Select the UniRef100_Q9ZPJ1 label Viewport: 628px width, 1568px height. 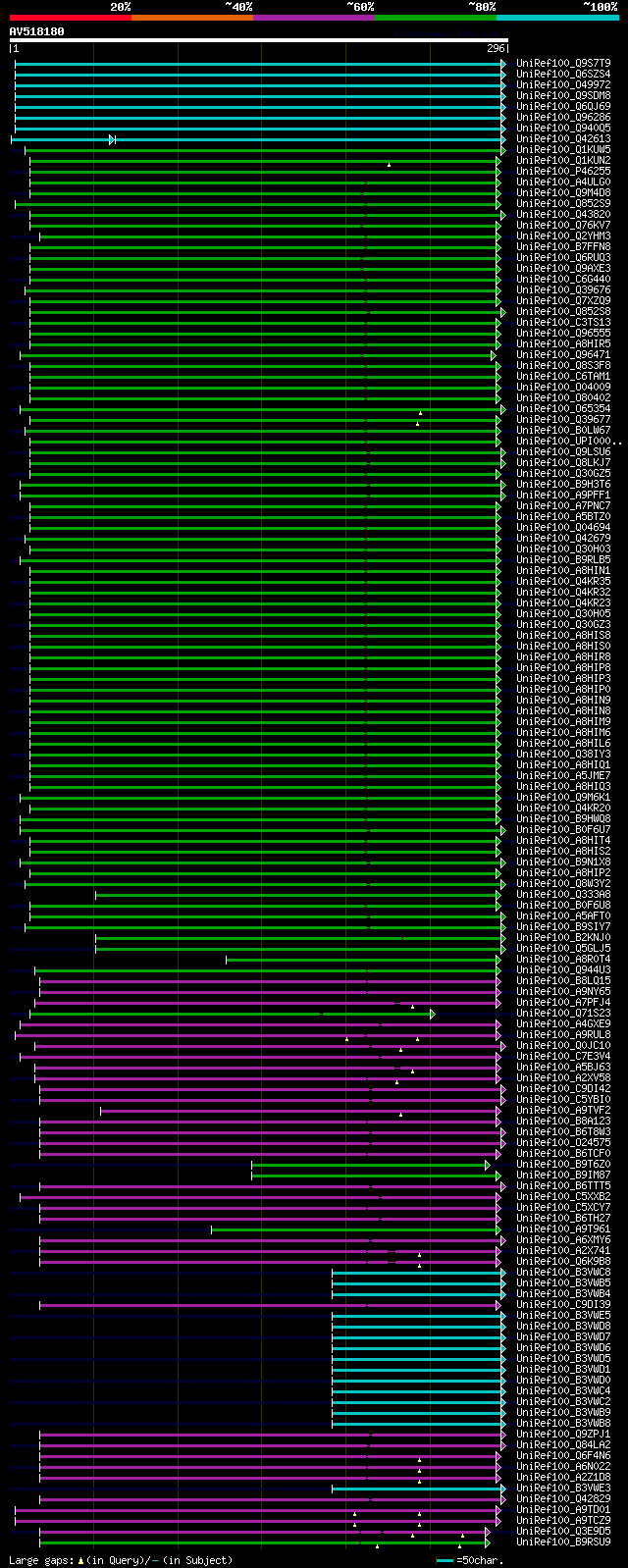point(563,1435)
